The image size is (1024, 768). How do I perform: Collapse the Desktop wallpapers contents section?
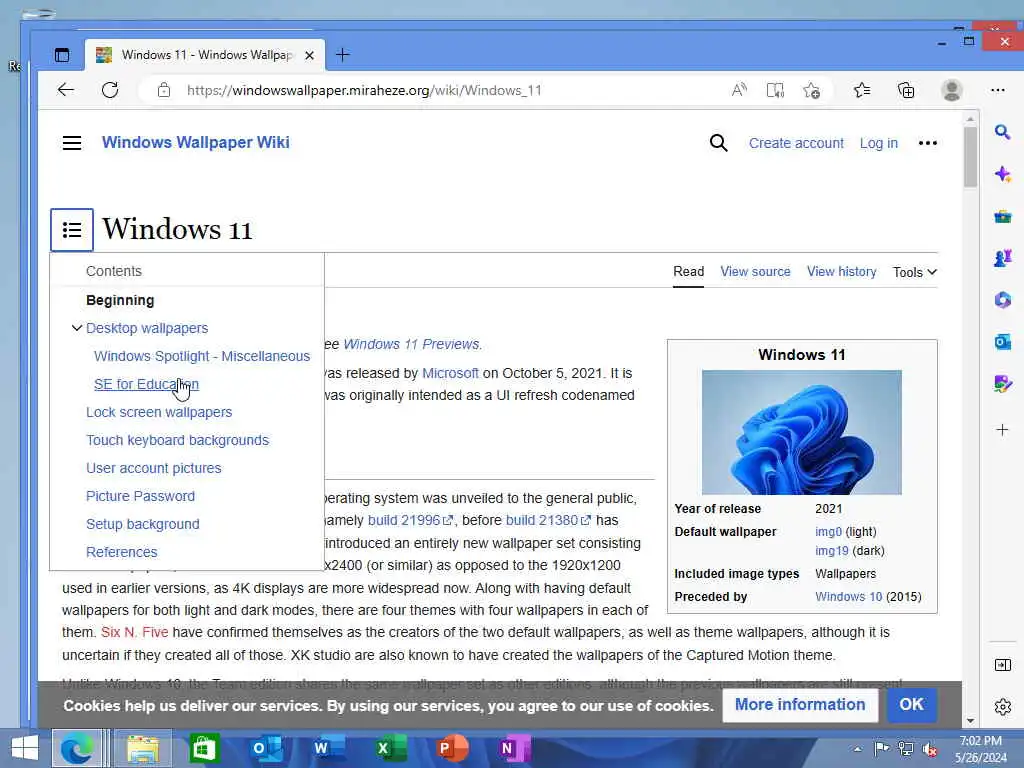[76, 328]
